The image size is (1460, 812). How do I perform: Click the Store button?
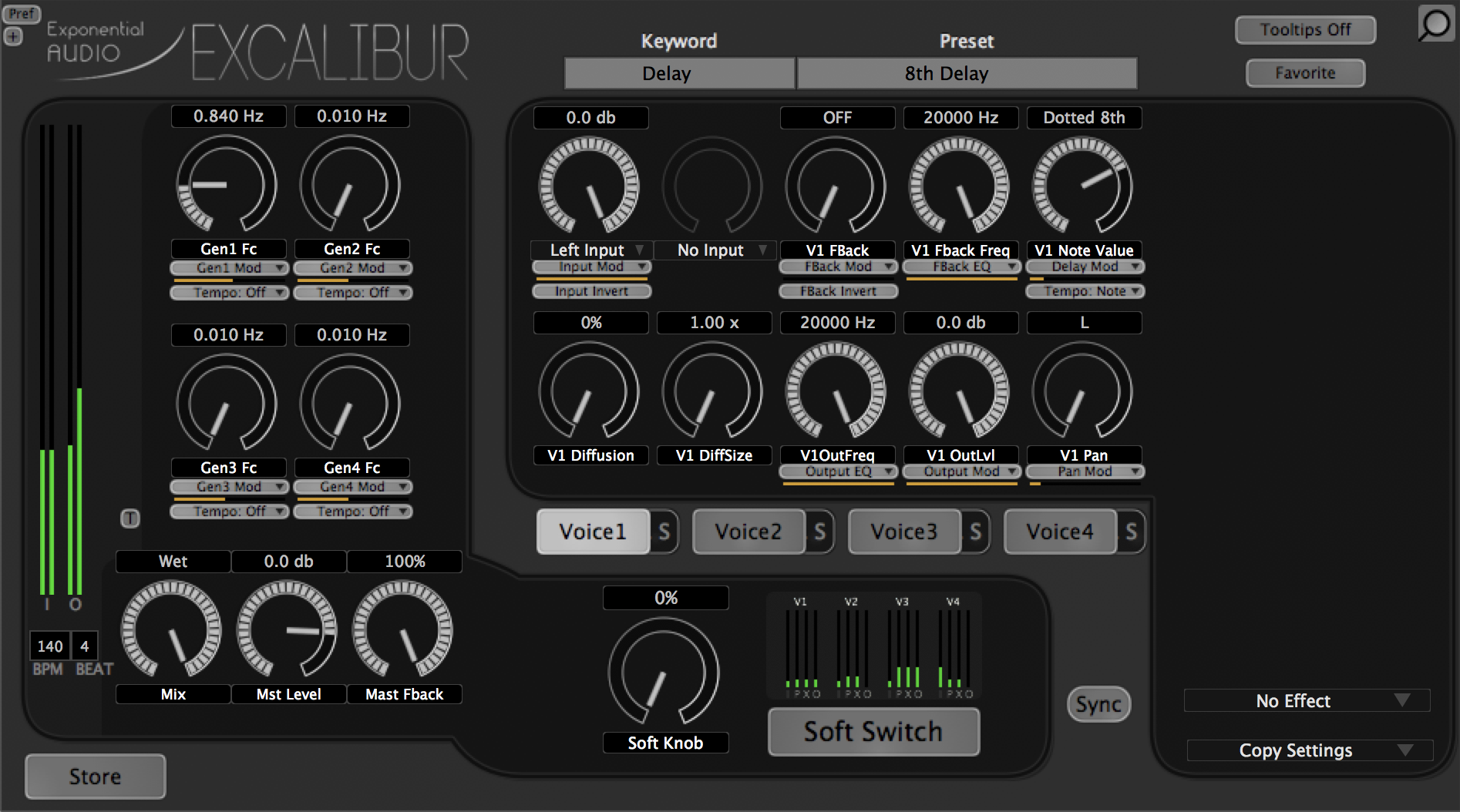click(96, 777)
